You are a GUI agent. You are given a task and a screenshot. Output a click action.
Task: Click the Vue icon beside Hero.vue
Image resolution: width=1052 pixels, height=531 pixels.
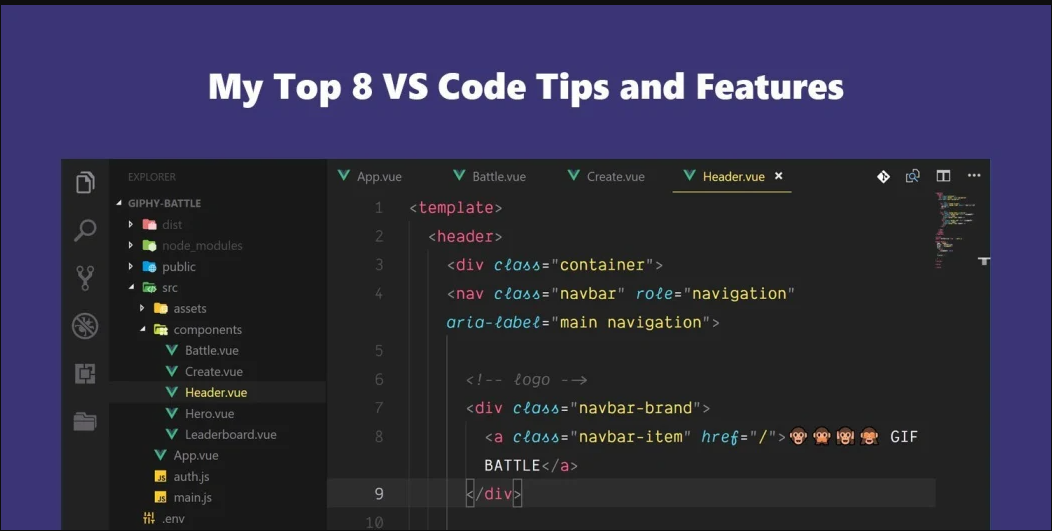(172, 413)
